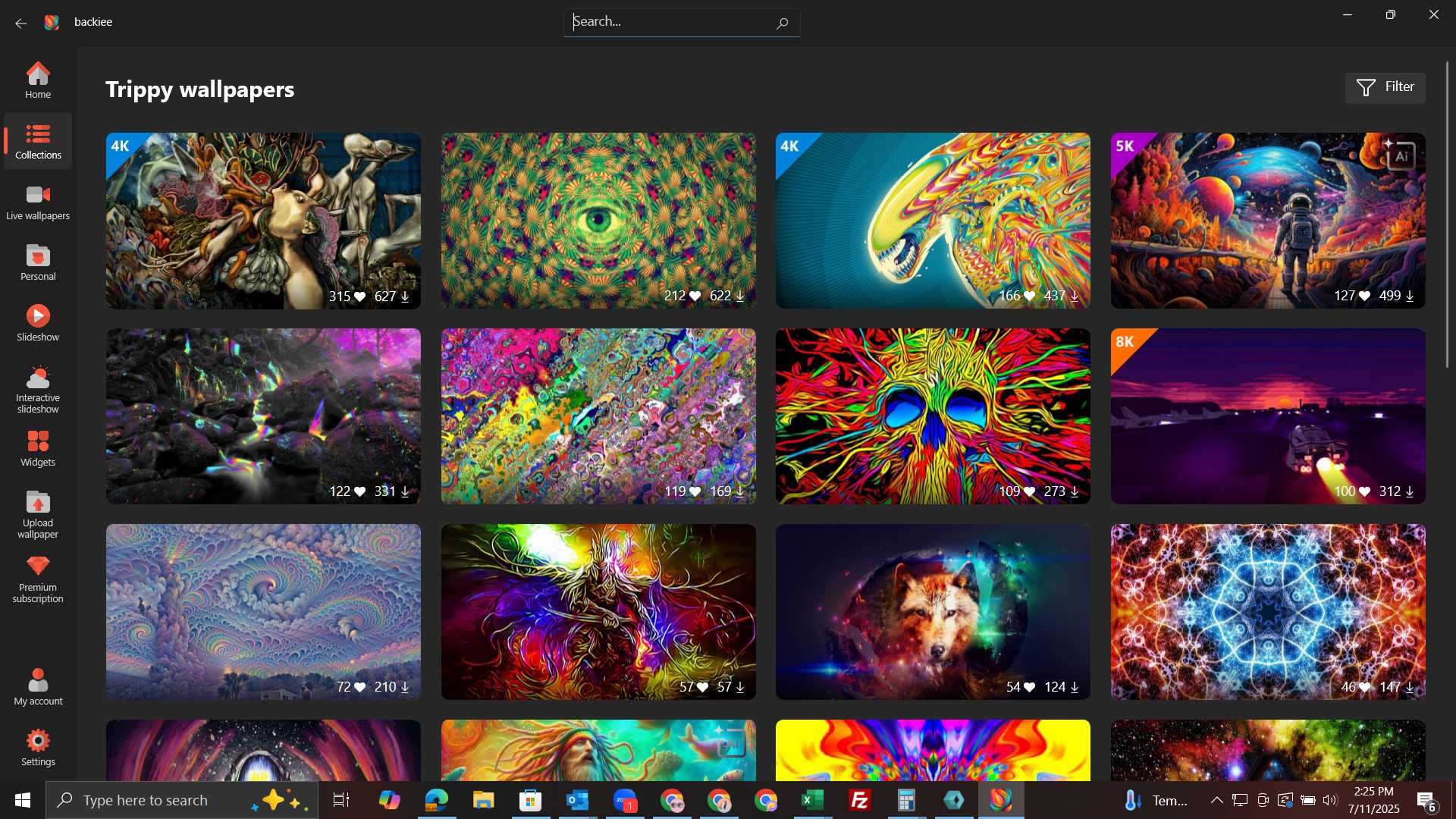The height and width of the screenshot is (819, 1456).
Task: Like the wallpaper with 72 hearts
Action: pyautogui.click(x=359, y=687)
